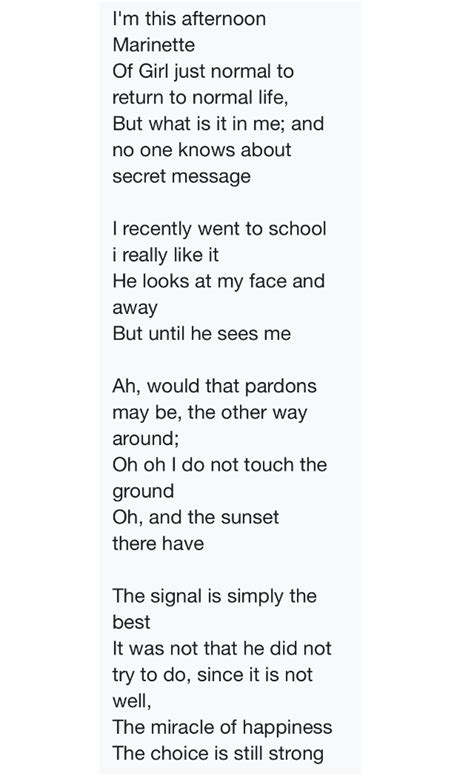
Task: Click "may be, the other way" text
Action: 210,413
